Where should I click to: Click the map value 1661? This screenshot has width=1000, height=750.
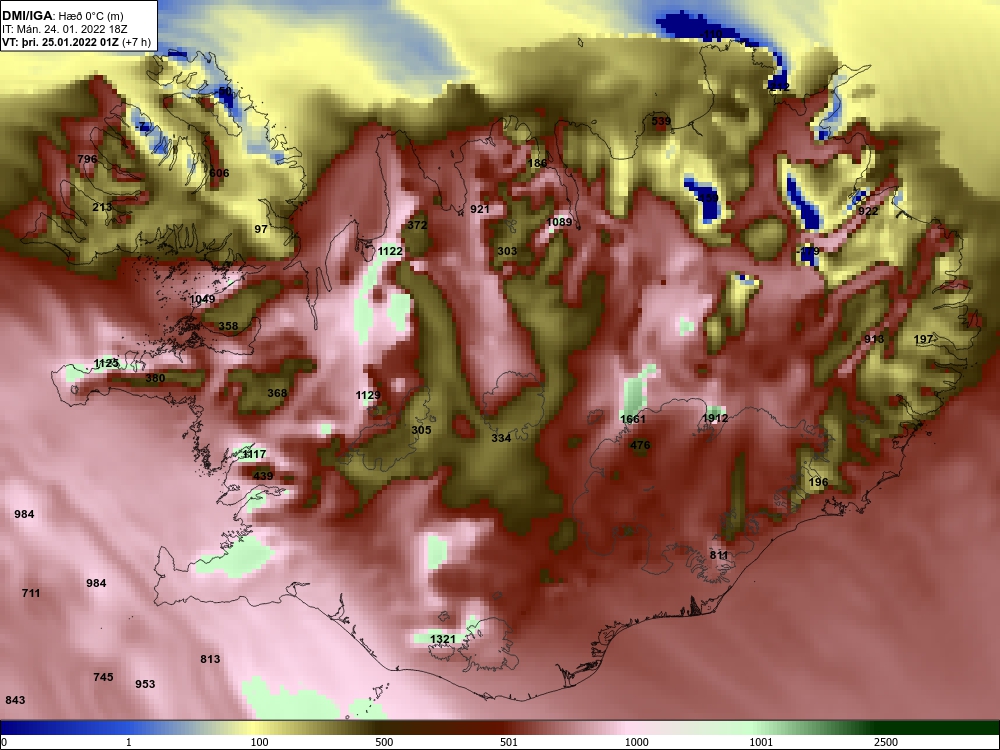[633, 419]
